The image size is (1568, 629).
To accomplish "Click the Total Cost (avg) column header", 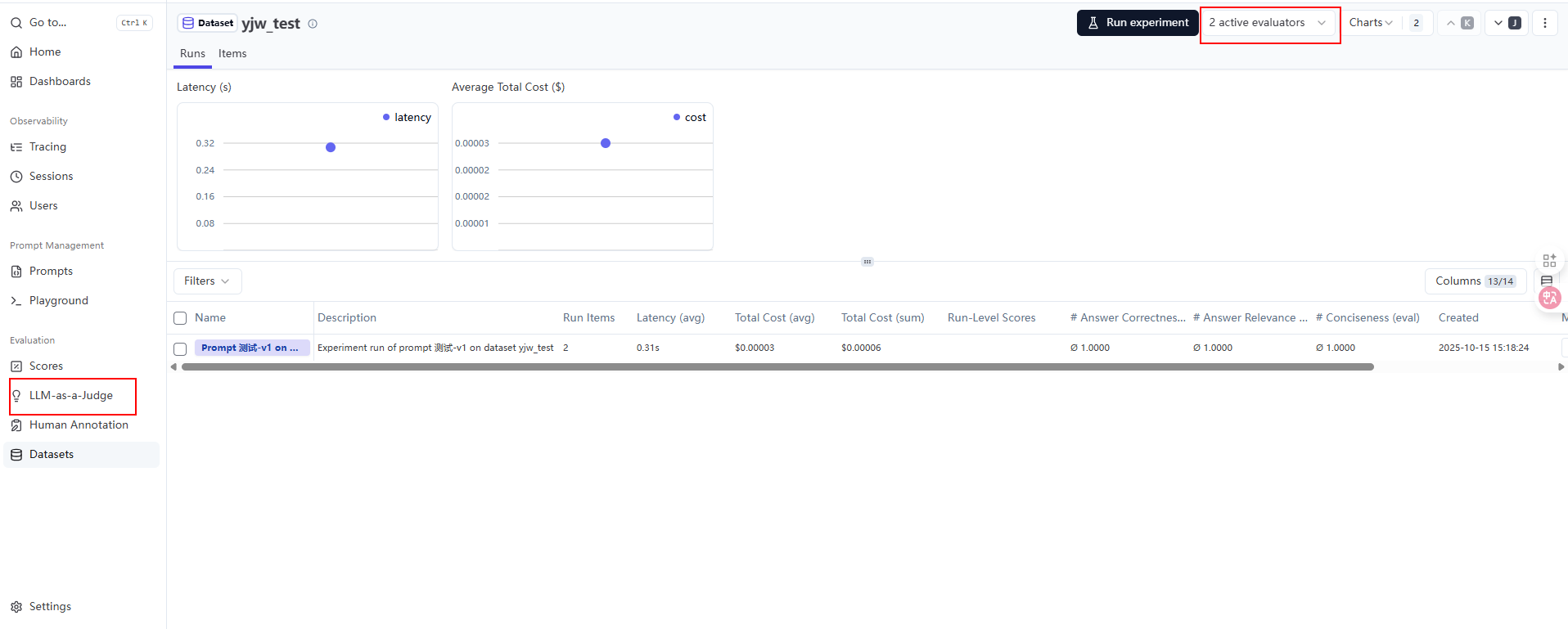I will [x=774, y=318].
